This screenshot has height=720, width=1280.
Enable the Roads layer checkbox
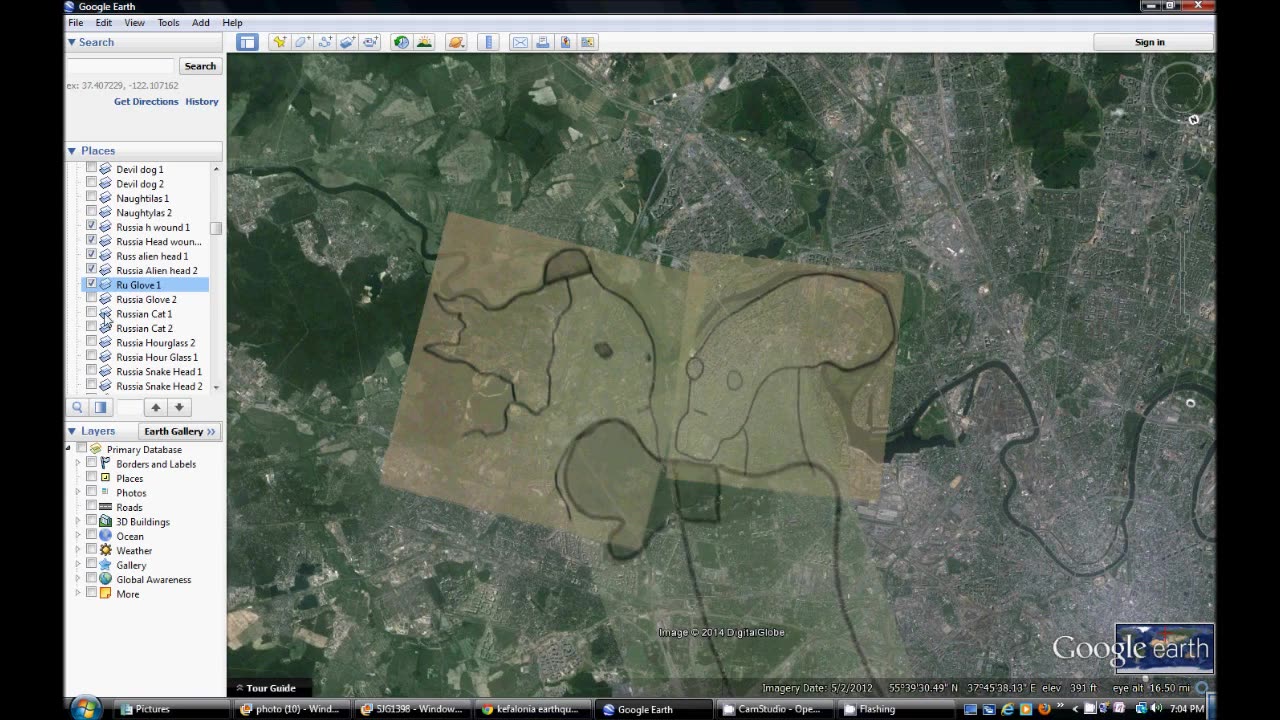(91, 507)
